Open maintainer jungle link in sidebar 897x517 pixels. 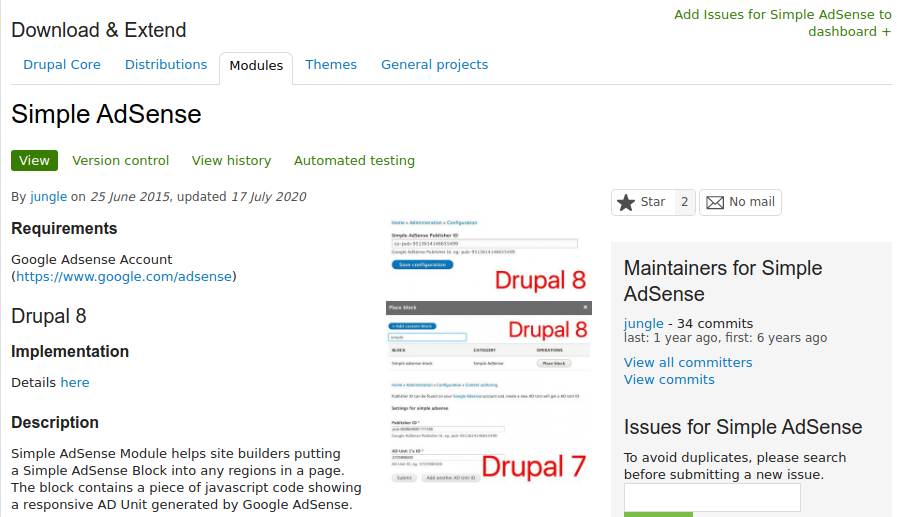coord(644,324)
